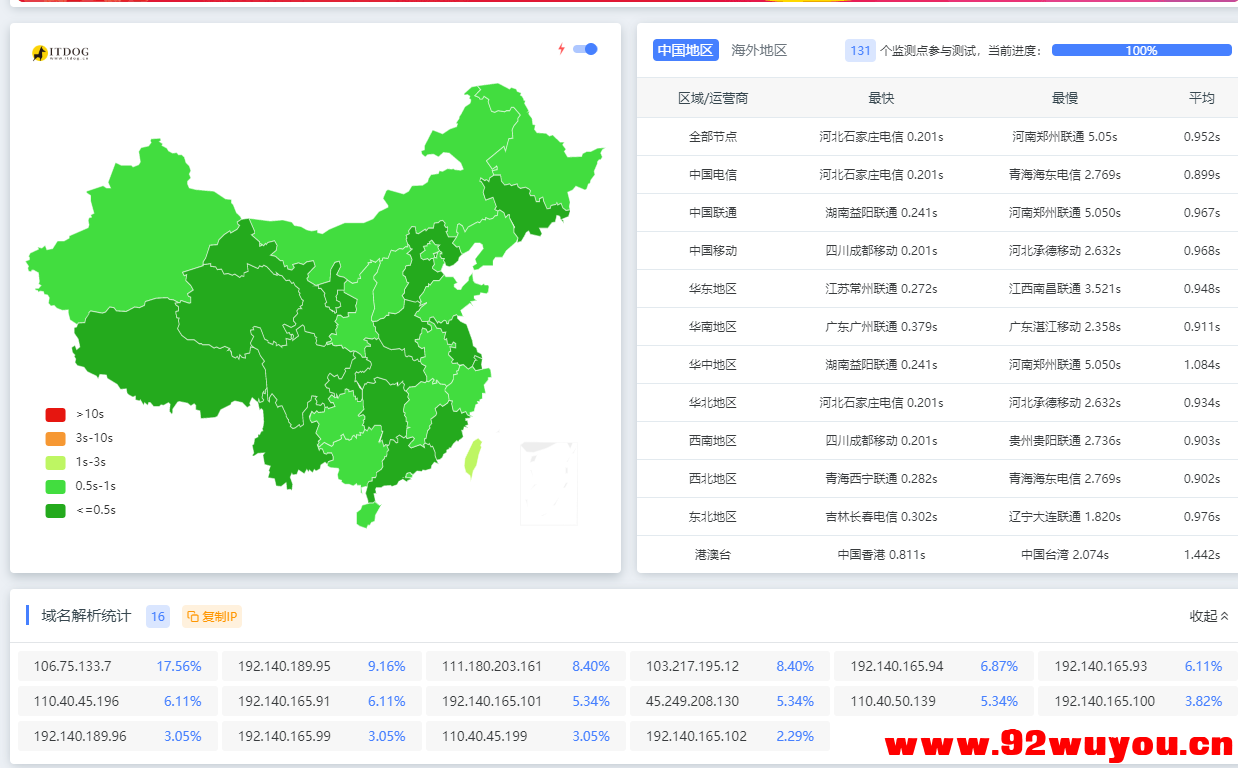Click the 最快 column header

[881, 98]
